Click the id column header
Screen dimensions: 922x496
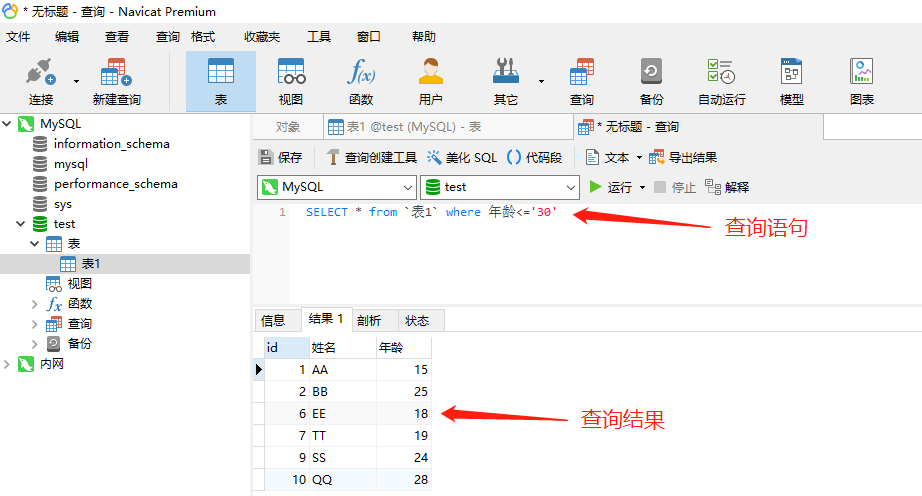(x=287, y=348)
